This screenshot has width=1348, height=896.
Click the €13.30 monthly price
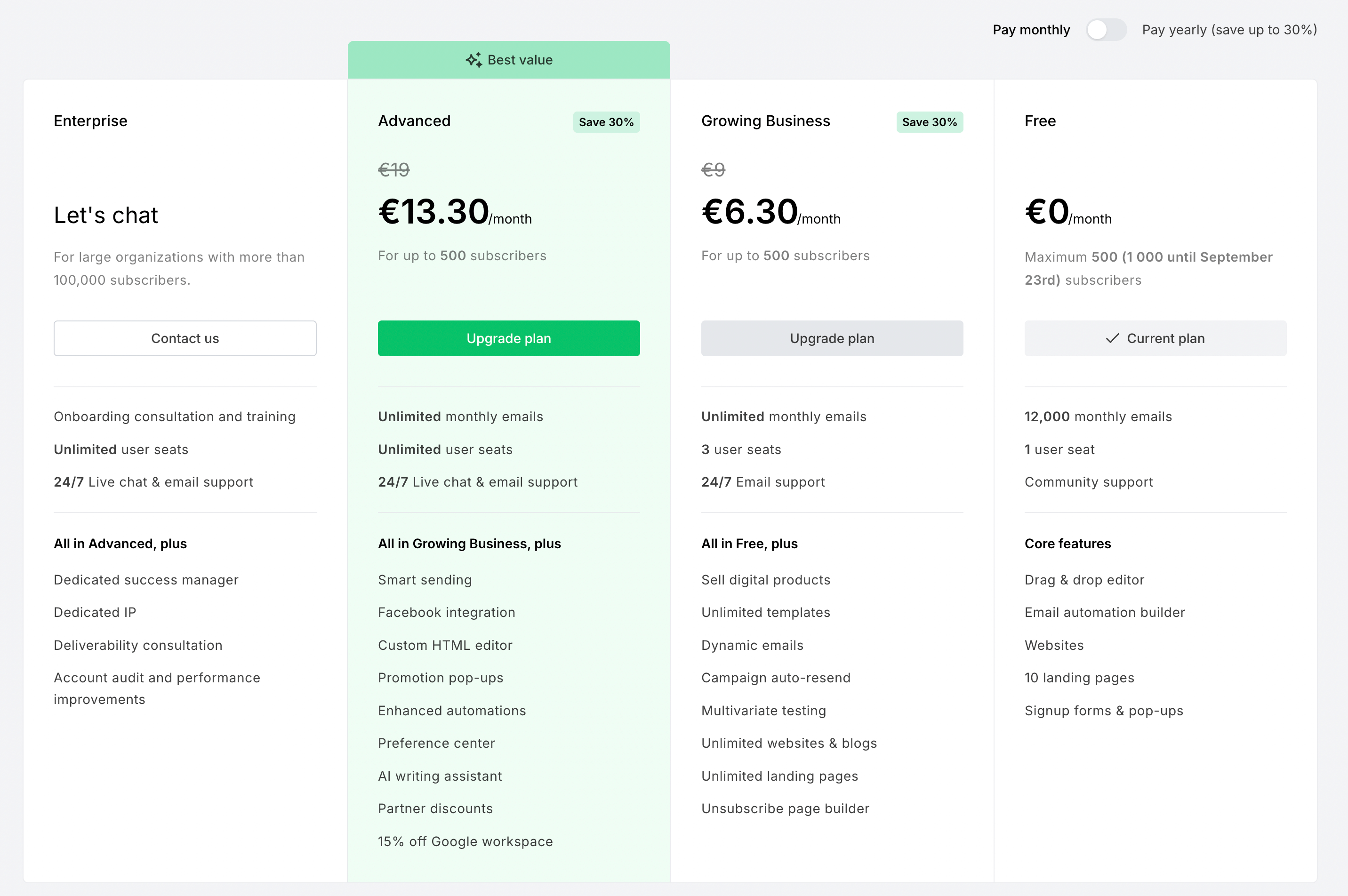click(433, 212)
